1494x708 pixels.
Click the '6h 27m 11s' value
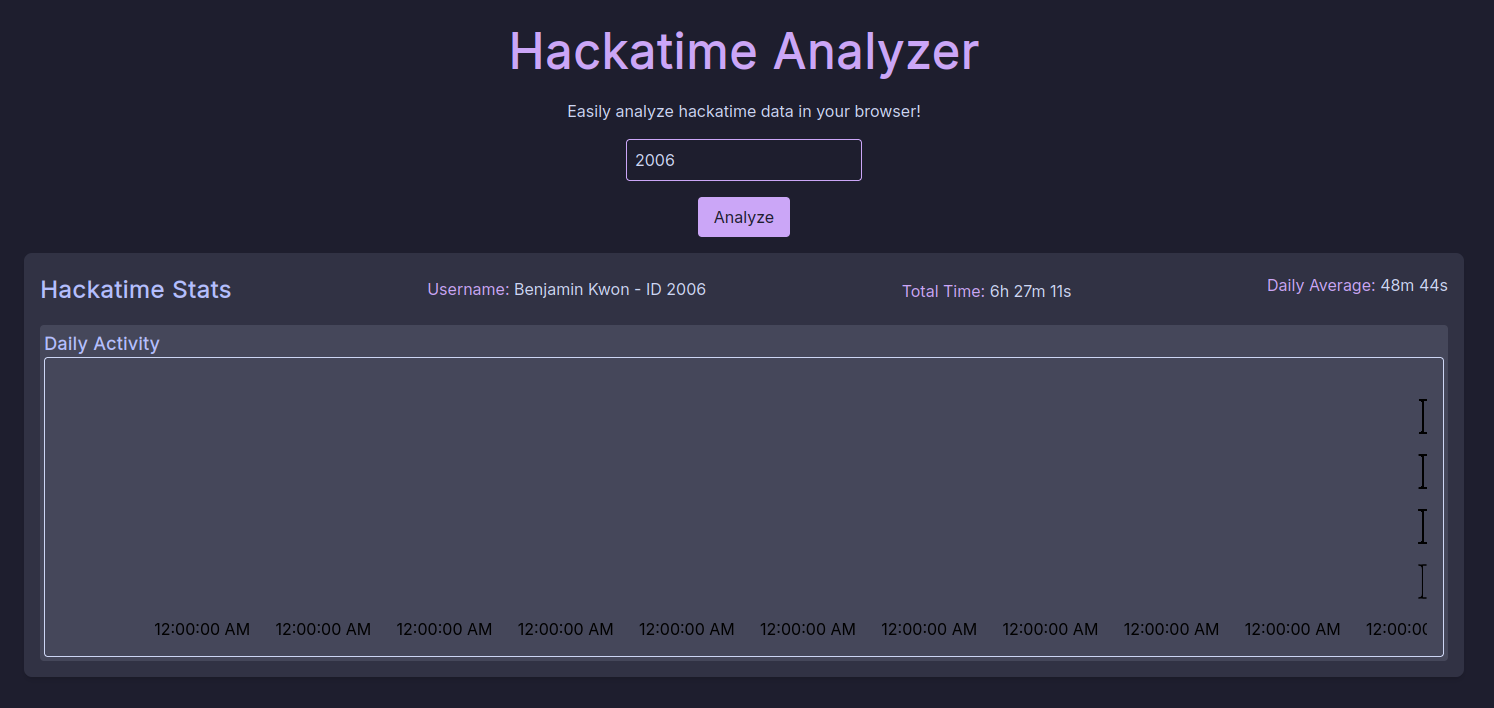point(1030,291)
